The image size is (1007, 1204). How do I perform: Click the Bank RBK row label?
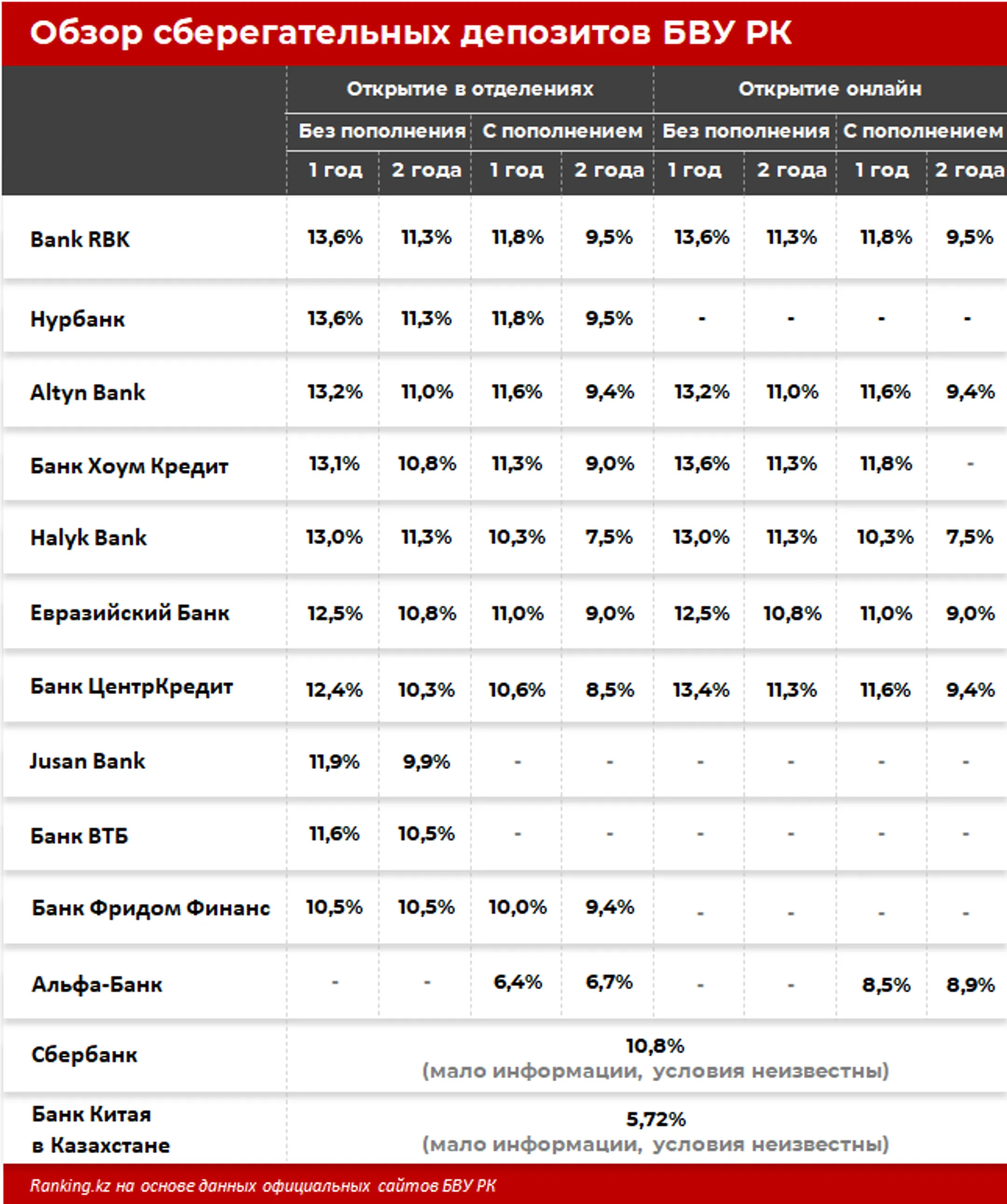coord(80,240)
